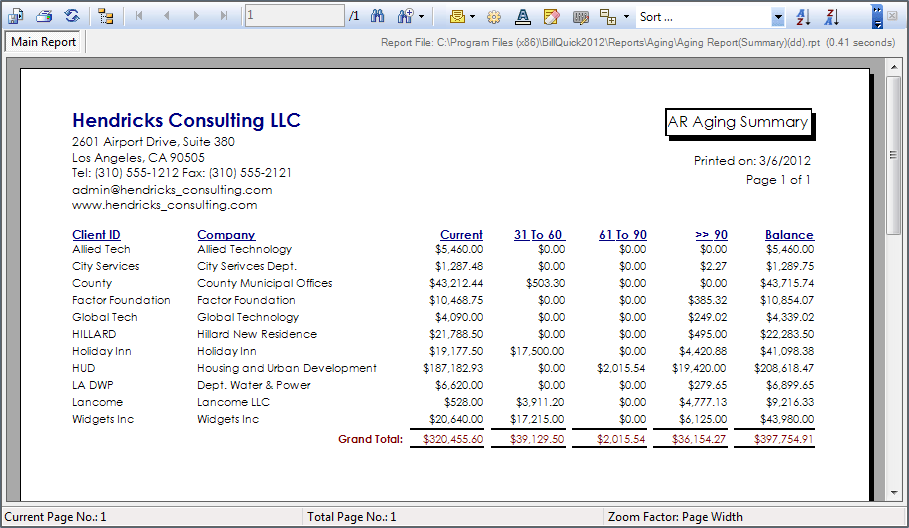Click HILLARD client ID
This screenshot has width=909, height=528.
(94, 334)
